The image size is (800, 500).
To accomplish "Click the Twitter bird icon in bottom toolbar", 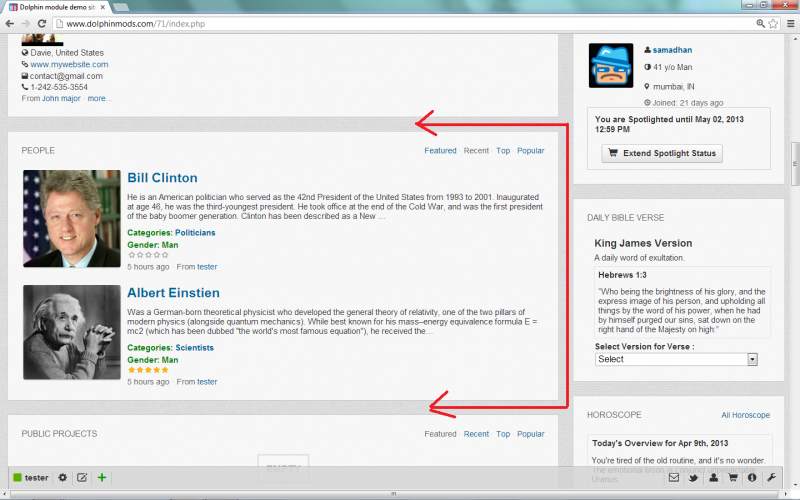I will pyautogui.click(x=693, y=478).
